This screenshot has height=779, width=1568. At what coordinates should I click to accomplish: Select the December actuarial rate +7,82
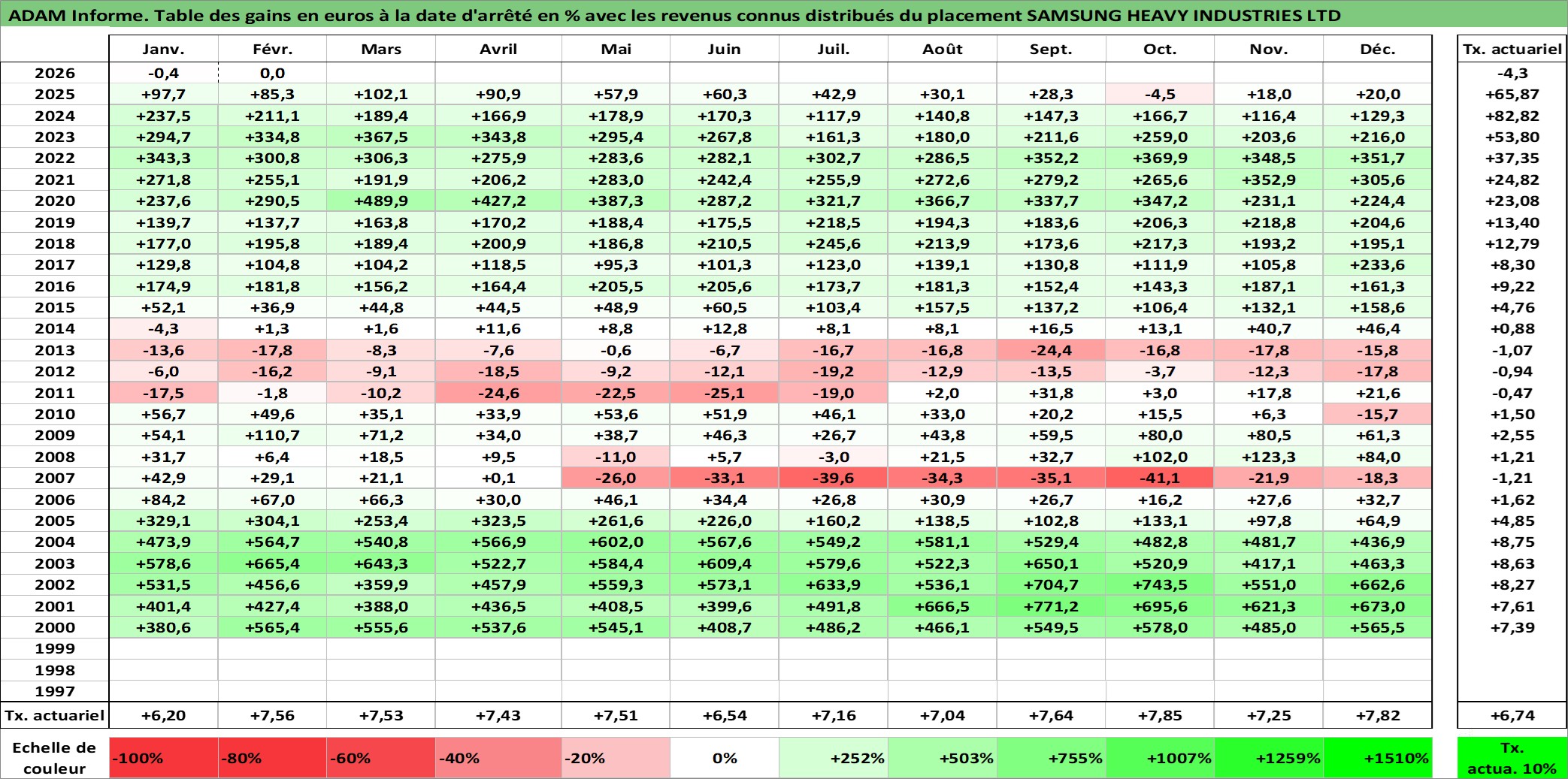tap(1378, 715)
